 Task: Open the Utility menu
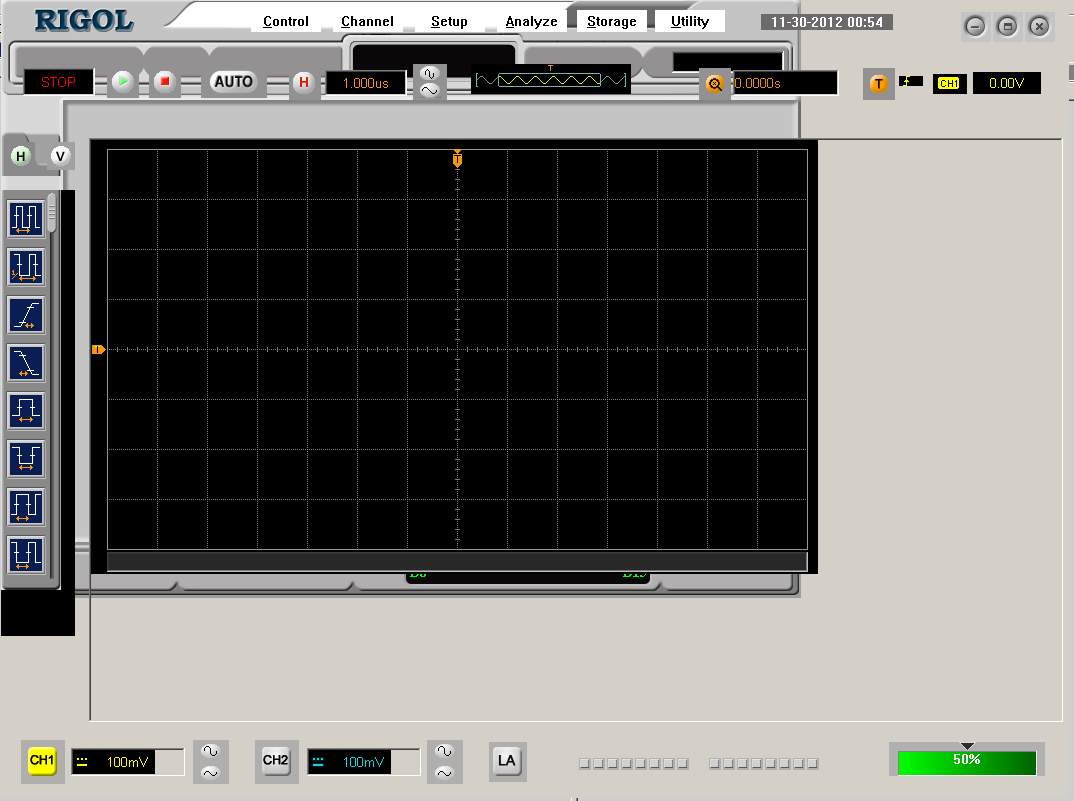tap(690, 20)
